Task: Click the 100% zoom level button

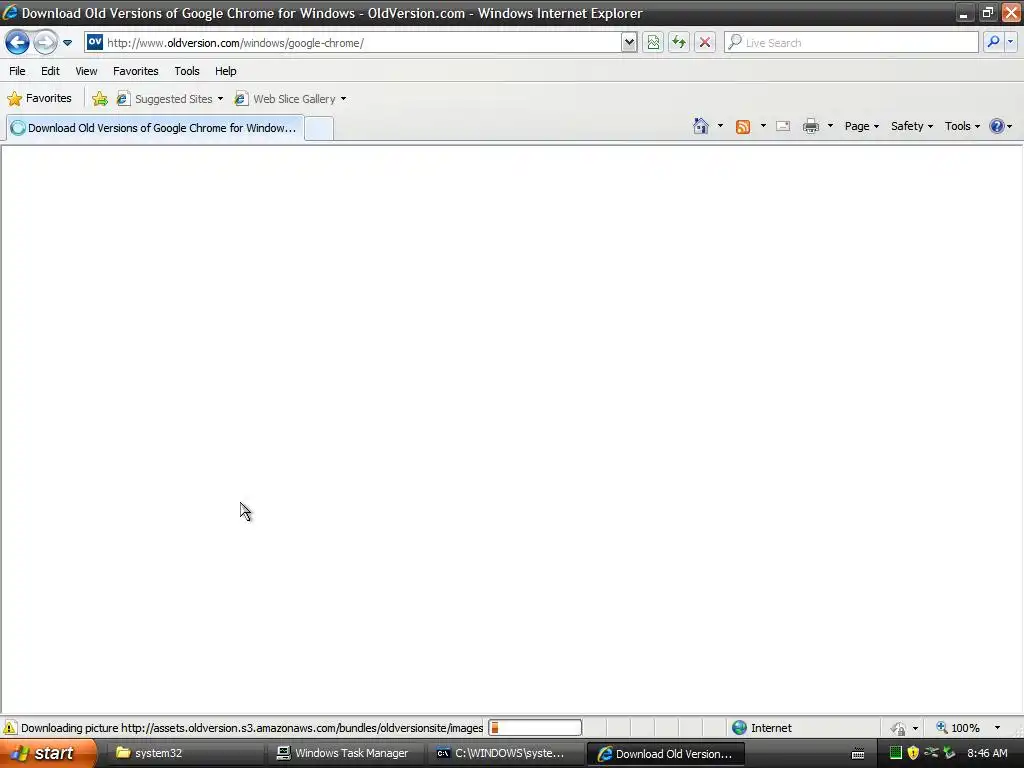Action: pyautogui.click(x=958, y=728)
